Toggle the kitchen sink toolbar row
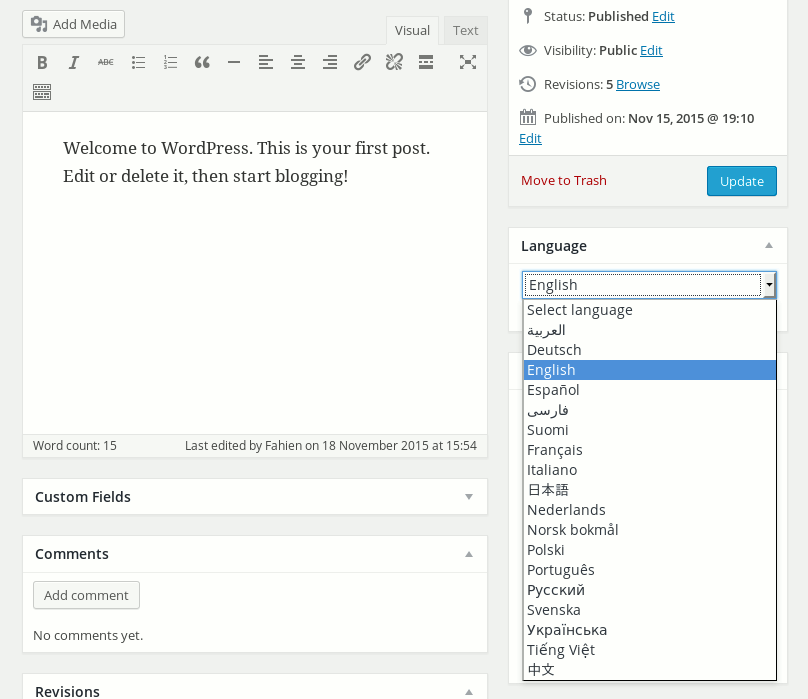This screenshot has width=808, height=699. coord(42,92)
